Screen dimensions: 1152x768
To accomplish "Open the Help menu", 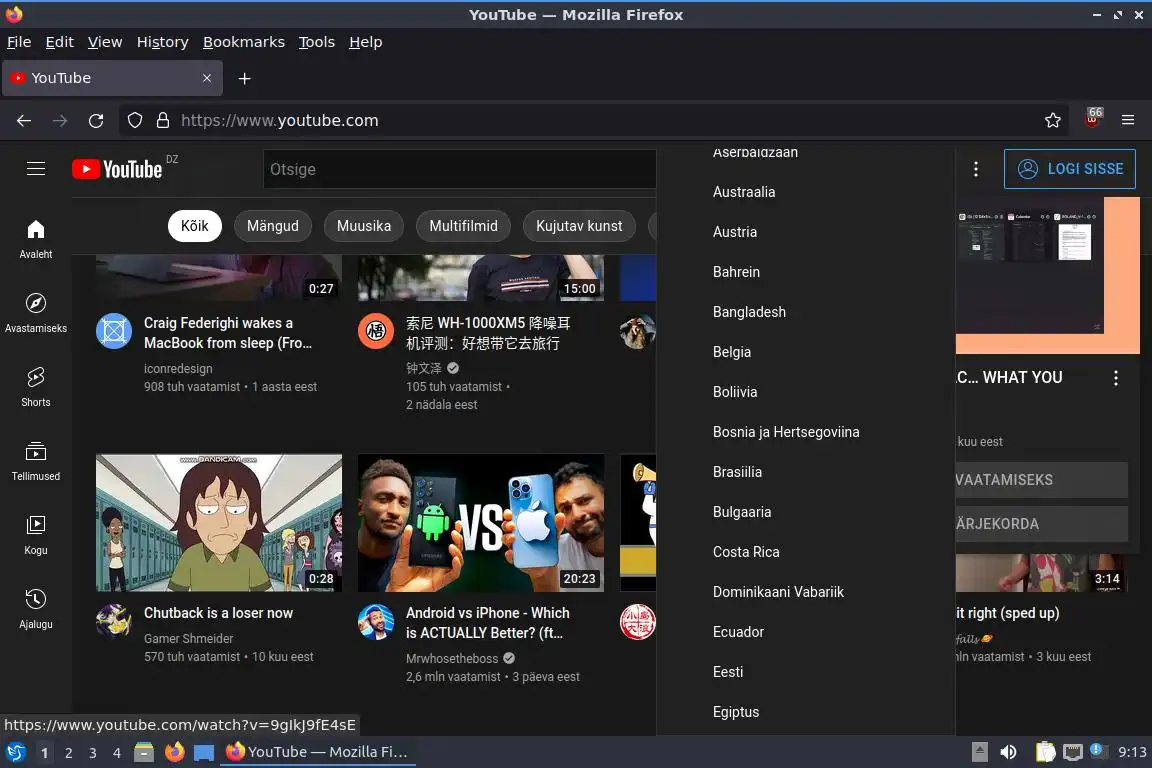I will pos(365,43).
